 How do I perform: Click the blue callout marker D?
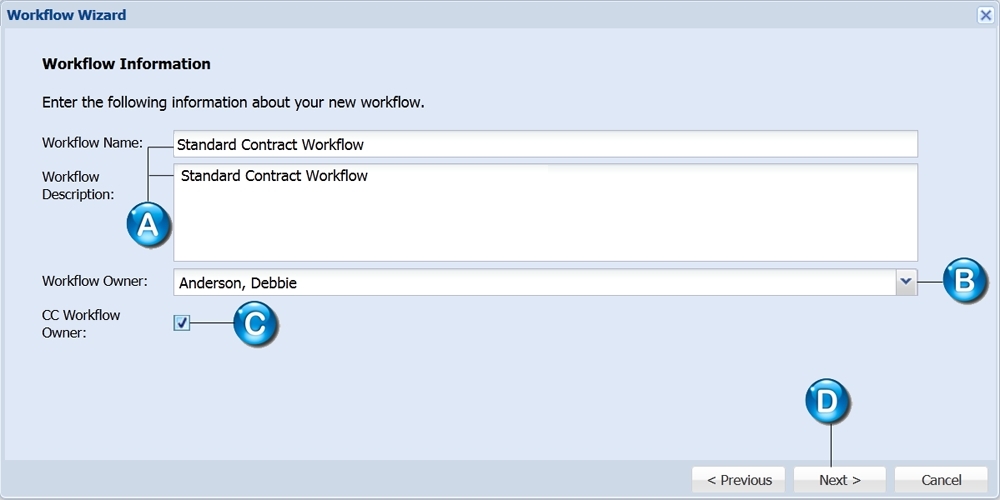click(x=828, y=402)
